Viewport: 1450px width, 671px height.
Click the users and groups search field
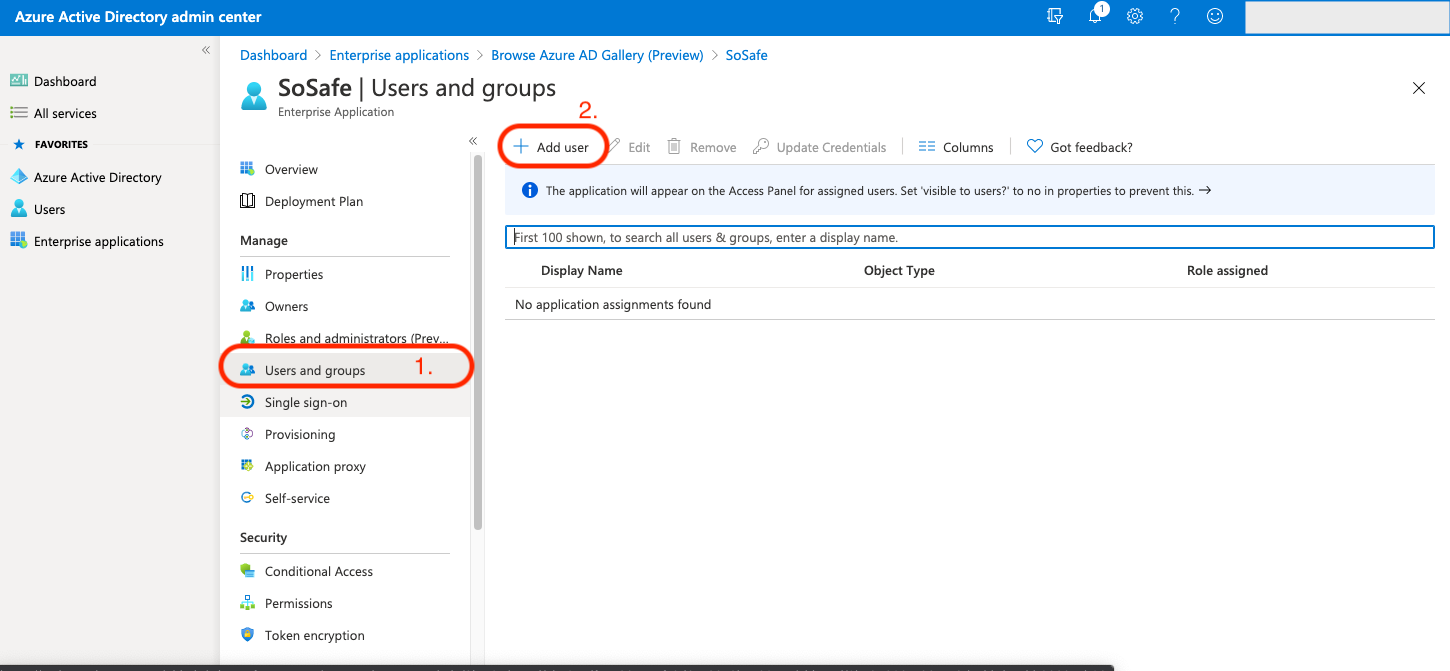[970, 237]
